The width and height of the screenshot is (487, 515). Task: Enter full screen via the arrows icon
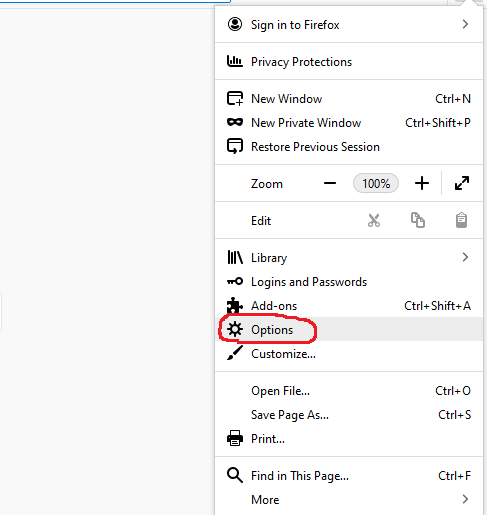462,183
